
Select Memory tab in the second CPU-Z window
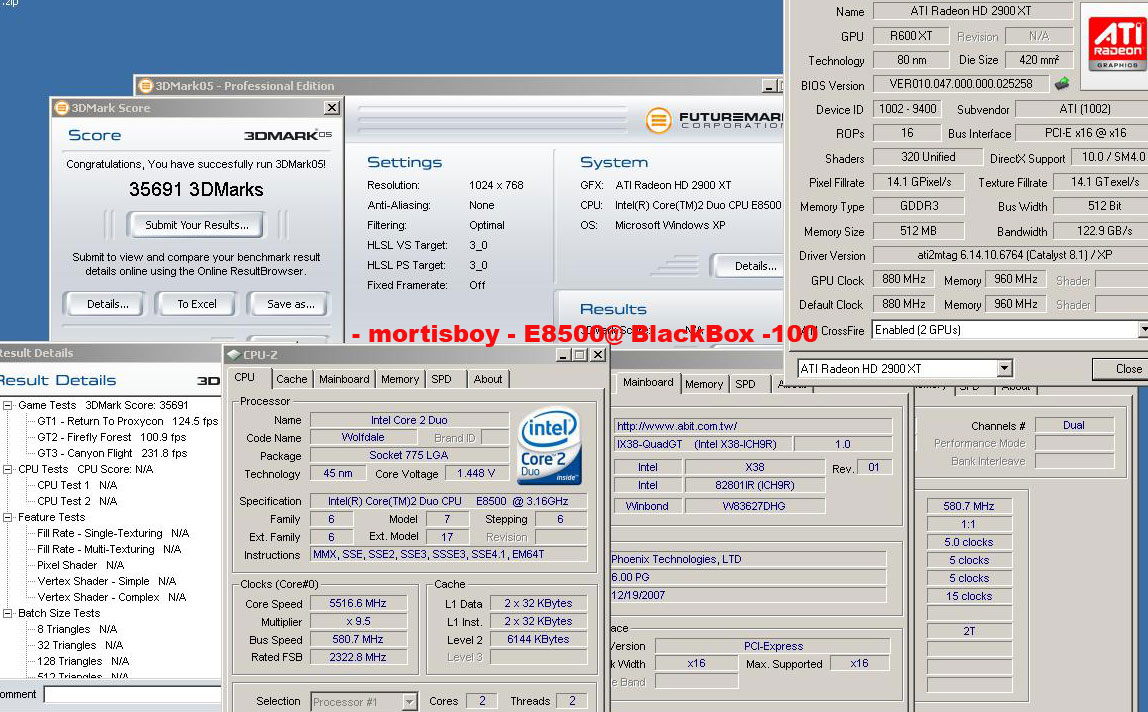coord(704,384)
